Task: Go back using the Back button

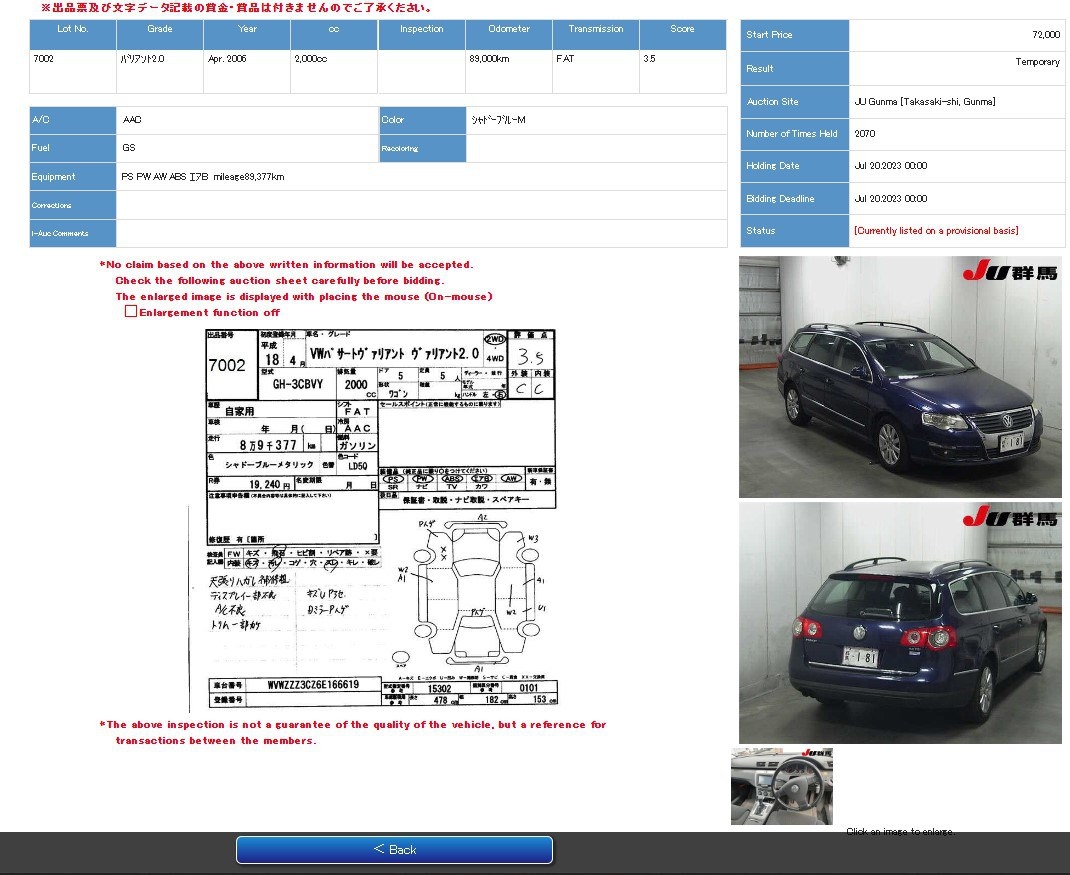Action: 394,850
